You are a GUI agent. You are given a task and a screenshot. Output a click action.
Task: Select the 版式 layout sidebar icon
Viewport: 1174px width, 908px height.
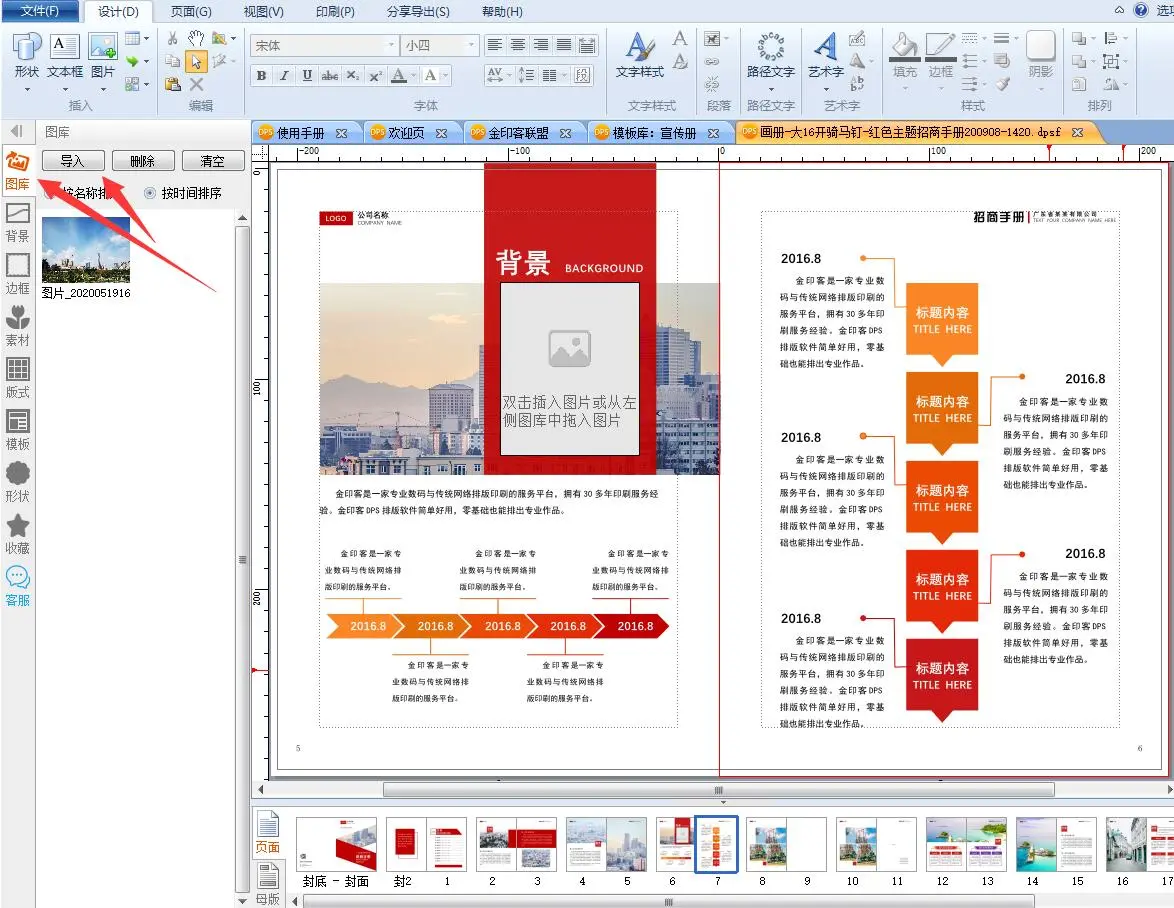18,378
